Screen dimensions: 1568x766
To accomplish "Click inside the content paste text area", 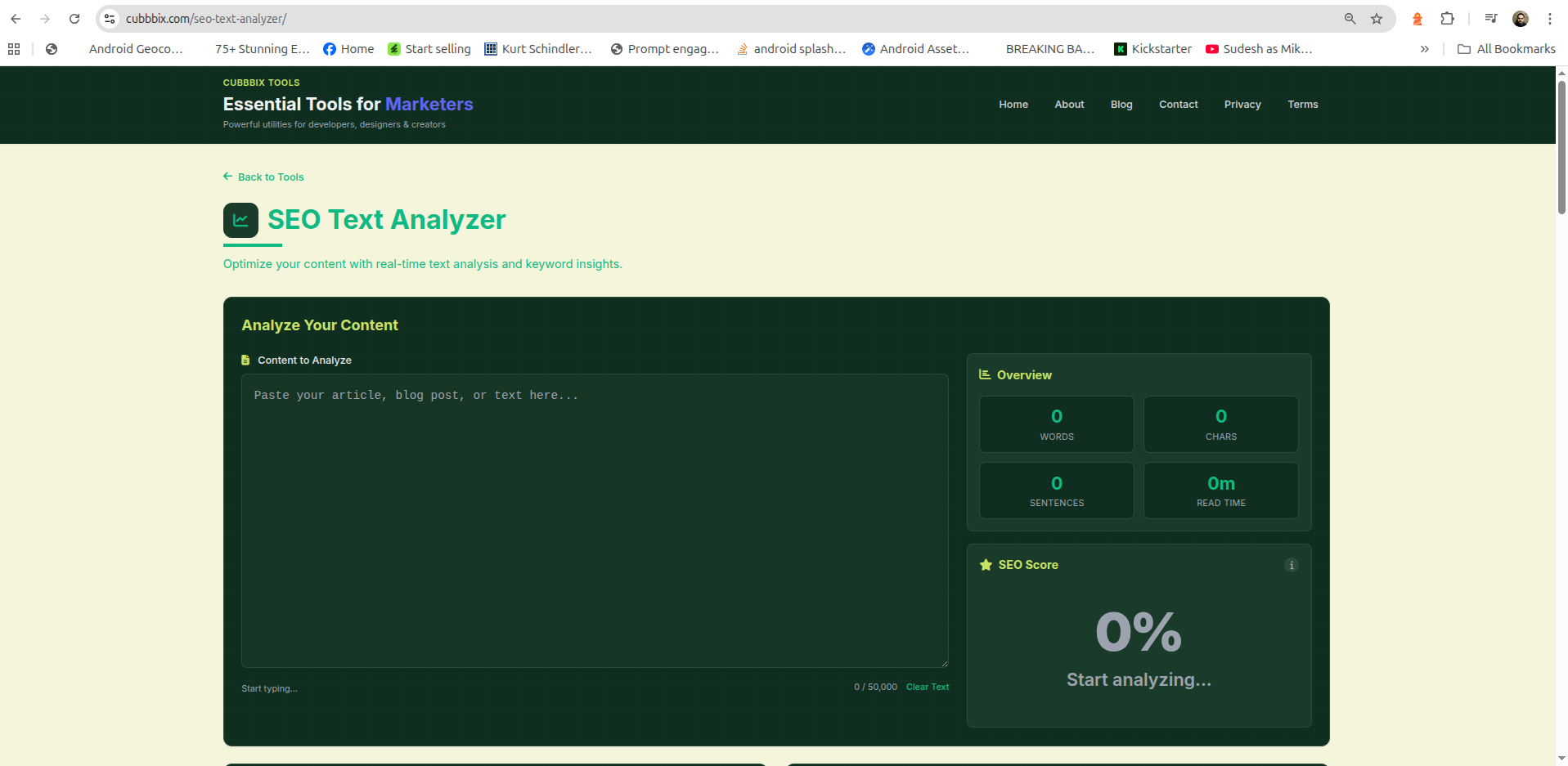I will [x=595, y=520].
